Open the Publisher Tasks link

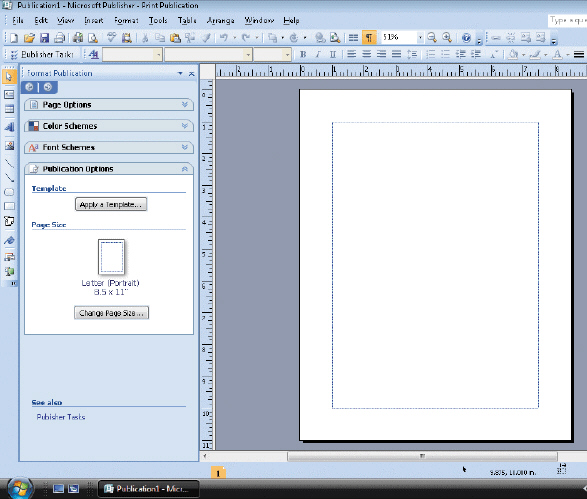click(x=61, y=417)
